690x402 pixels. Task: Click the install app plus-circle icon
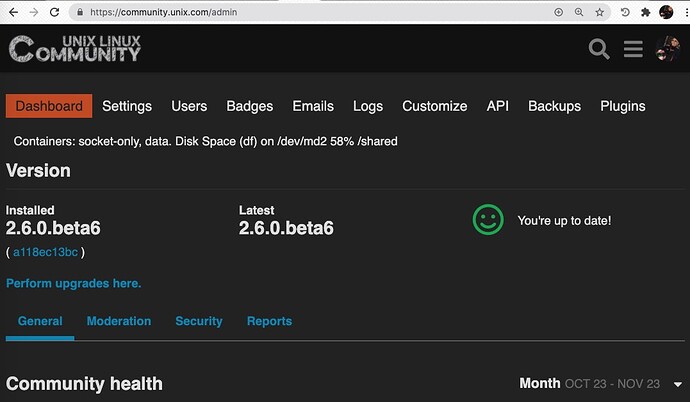pyautogui.click(x=558, y=12)
